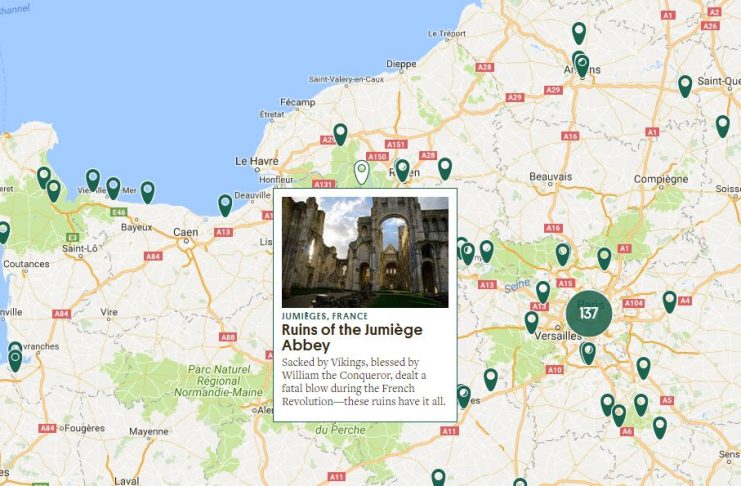Screen dimensions: 741x486
Task: Click the Sacked by Vikings description text
Action: tap(363, 382)
